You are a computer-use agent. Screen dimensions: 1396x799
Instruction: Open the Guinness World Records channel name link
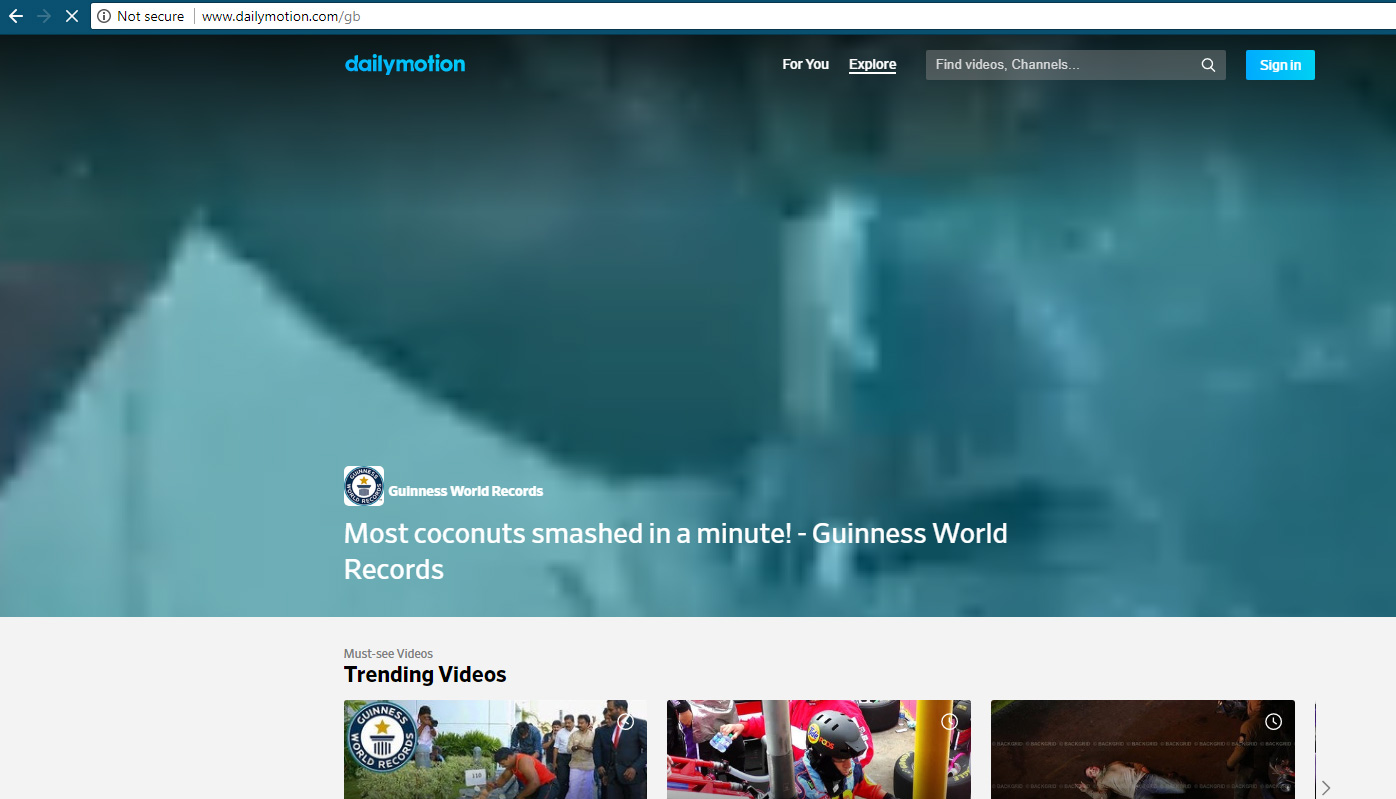point(466,491)
